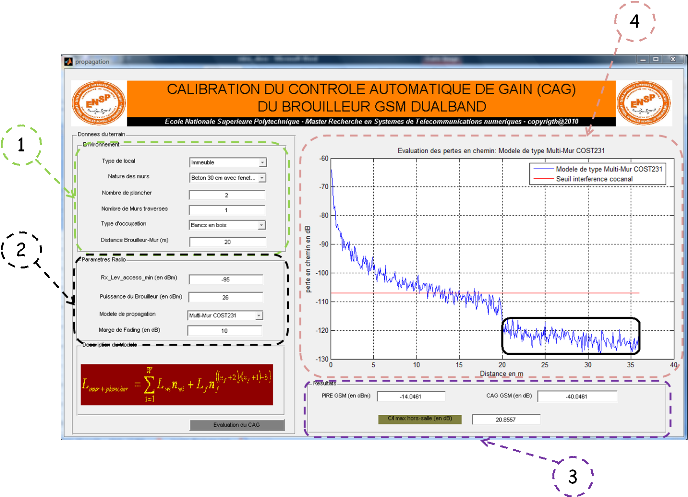Click the 'Puissance du Brouilleur (en dBm)' label
This screenshot has width=688, height=497.
pos(140,297)
